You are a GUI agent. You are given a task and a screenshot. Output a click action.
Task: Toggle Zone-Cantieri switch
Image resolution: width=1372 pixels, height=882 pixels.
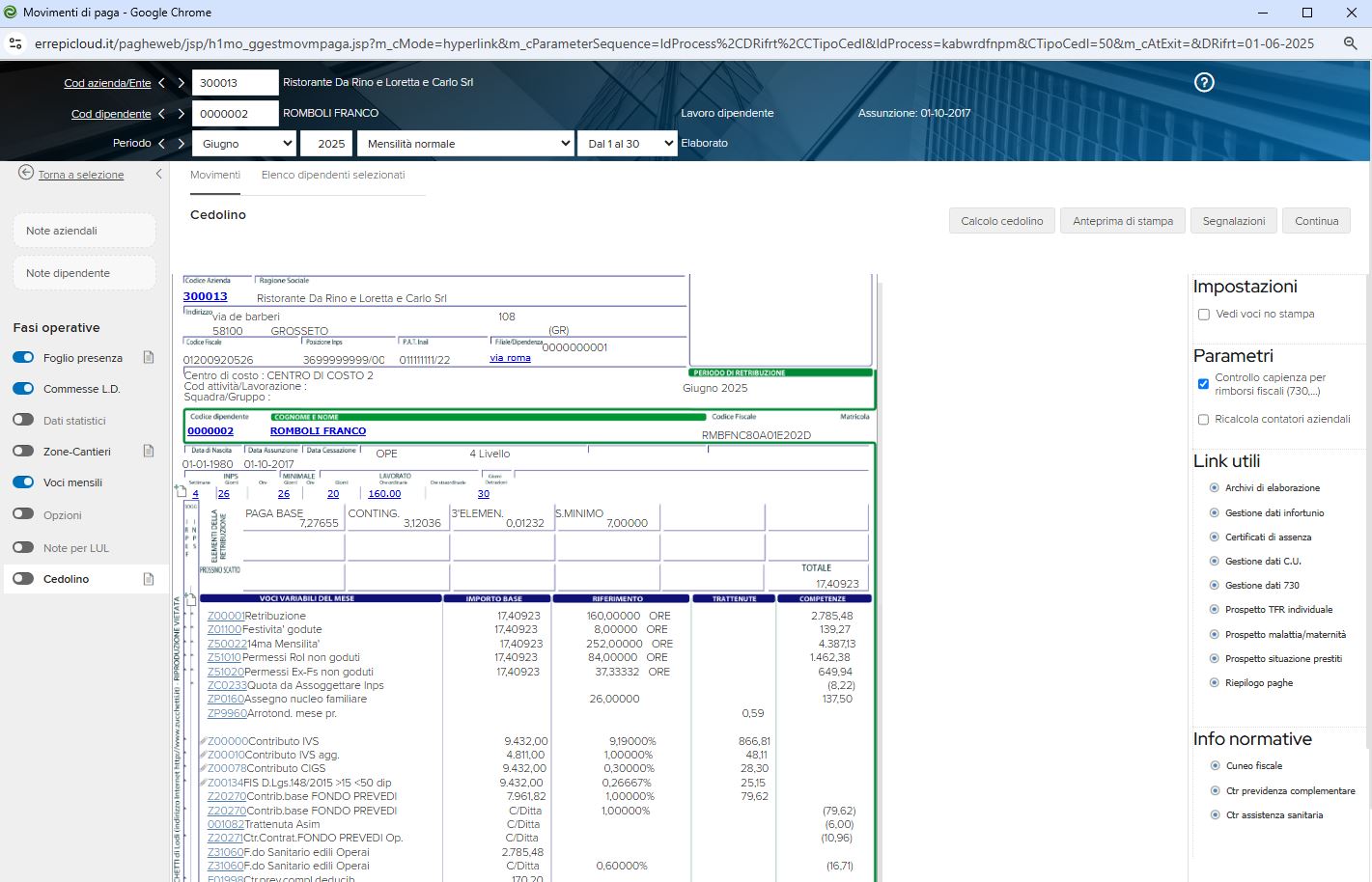23,451
